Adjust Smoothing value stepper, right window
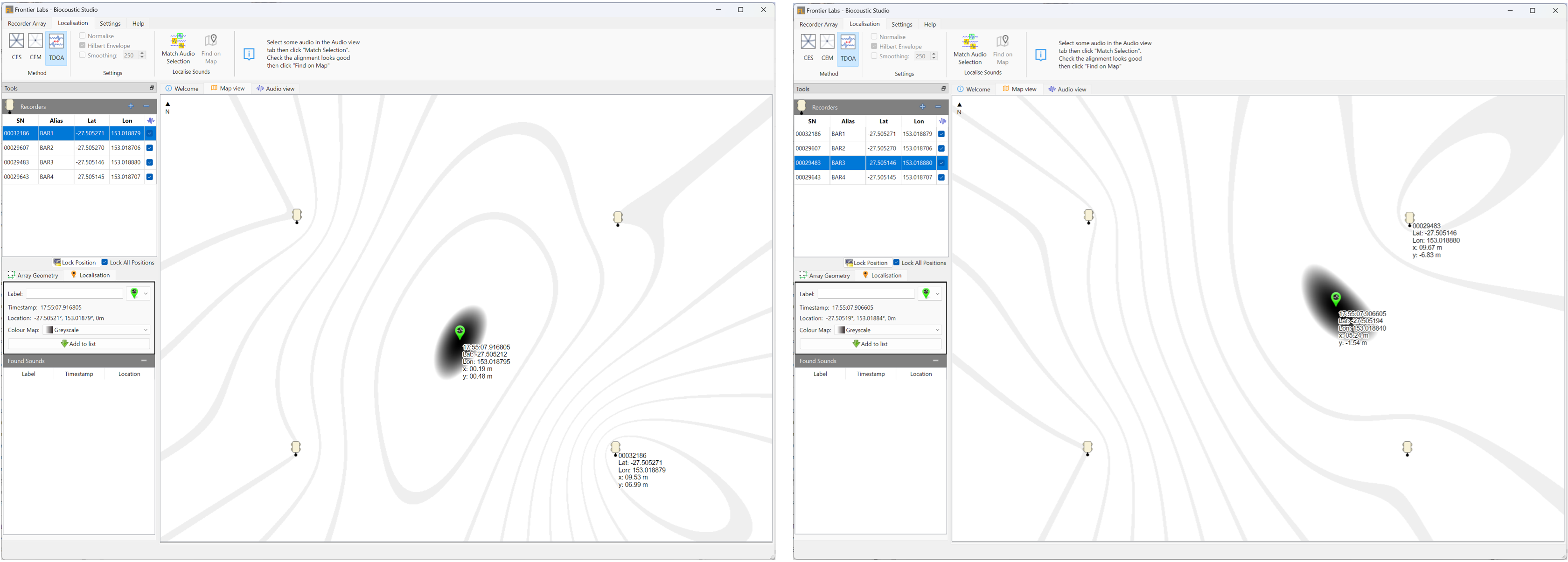The image size is (1568, 562). (934, 56)
